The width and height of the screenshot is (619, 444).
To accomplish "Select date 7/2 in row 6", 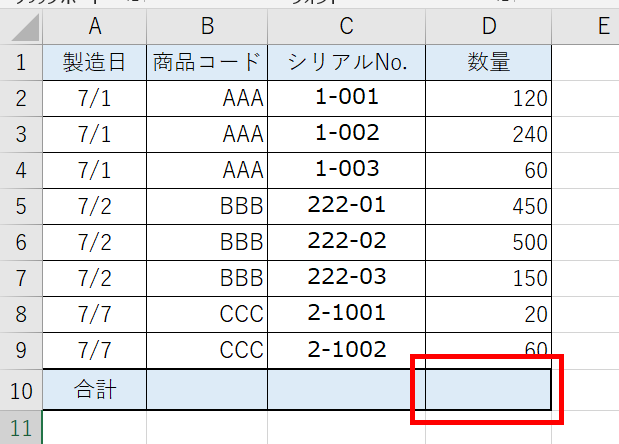I will point(94,242).
